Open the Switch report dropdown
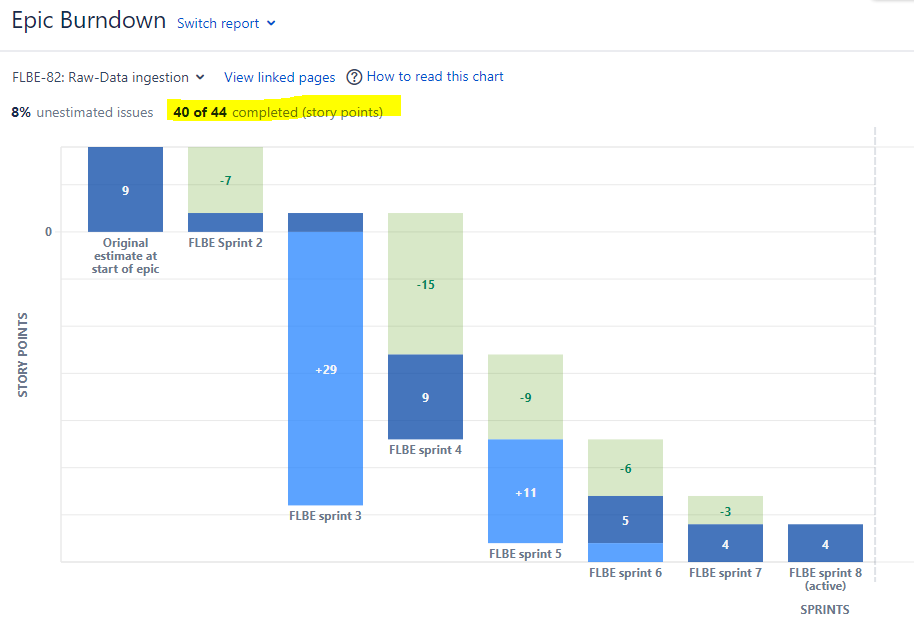The width and height of the screenshot is (914, 627). pyautogui.click(x=219, y=23)
